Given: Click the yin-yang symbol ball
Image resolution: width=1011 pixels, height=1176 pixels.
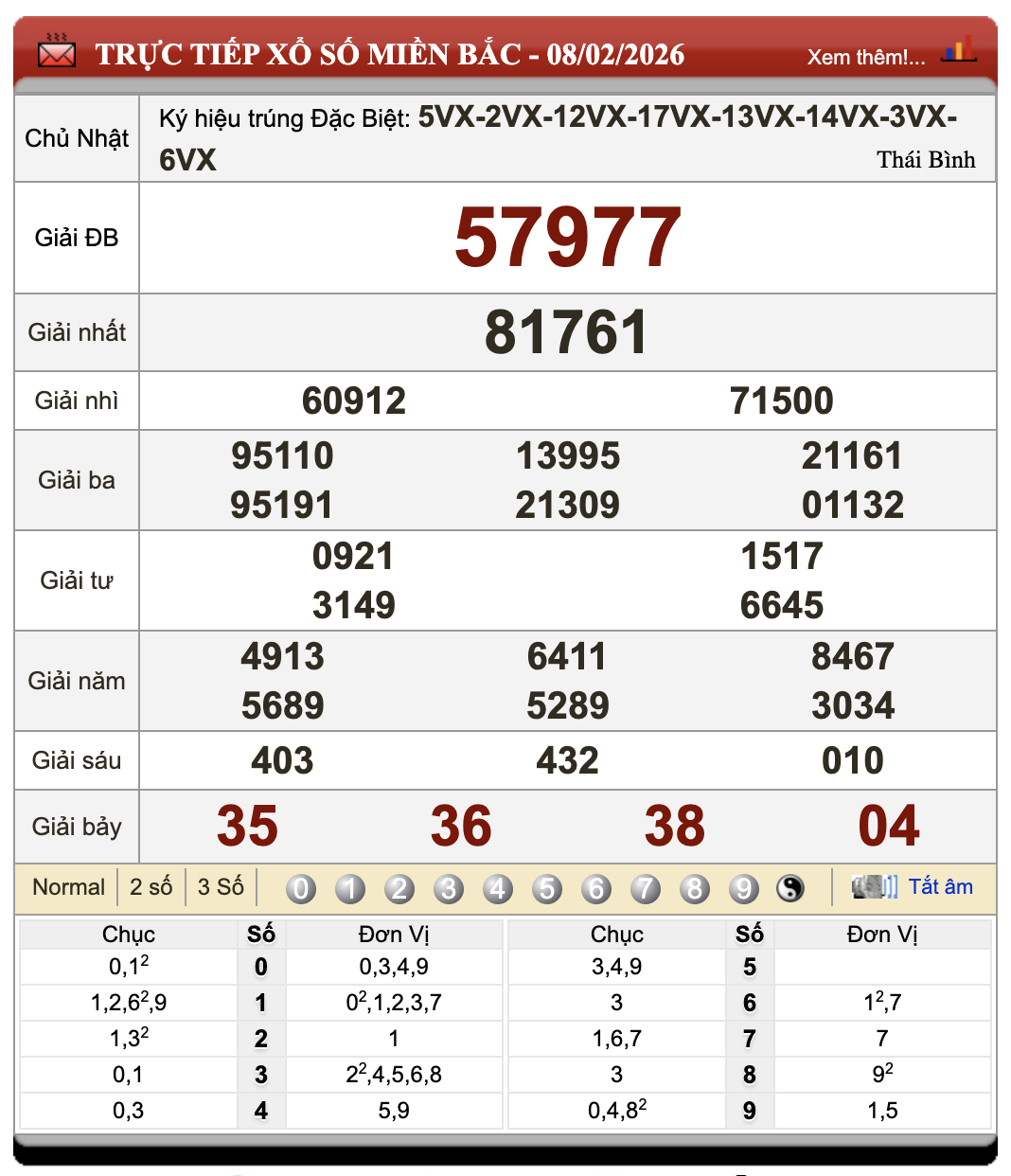Looking at the screenshot, I should pyautogui.click(x=790, y=888).
